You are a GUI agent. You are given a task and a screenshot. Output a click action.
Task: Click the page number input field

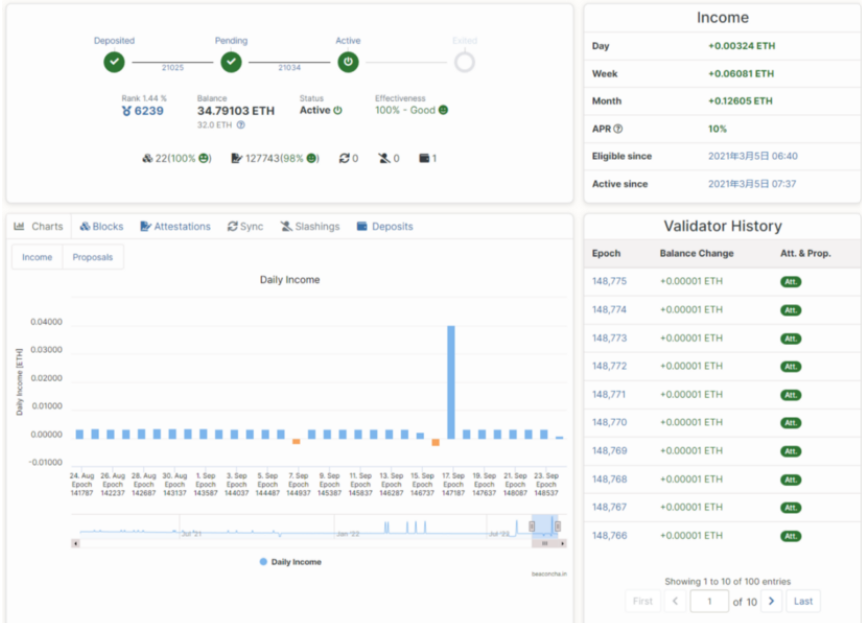point(709,601)
